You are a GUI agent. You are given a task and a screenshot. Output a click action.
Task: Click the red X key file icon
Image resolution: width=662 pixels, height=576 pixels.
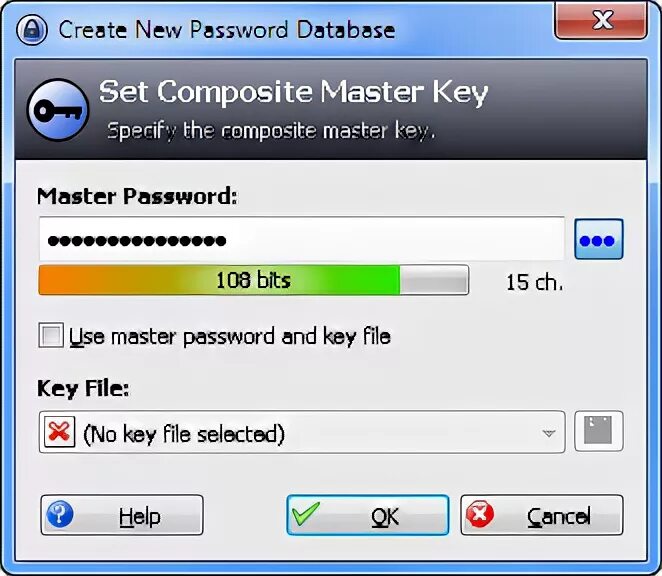point(60,432)
